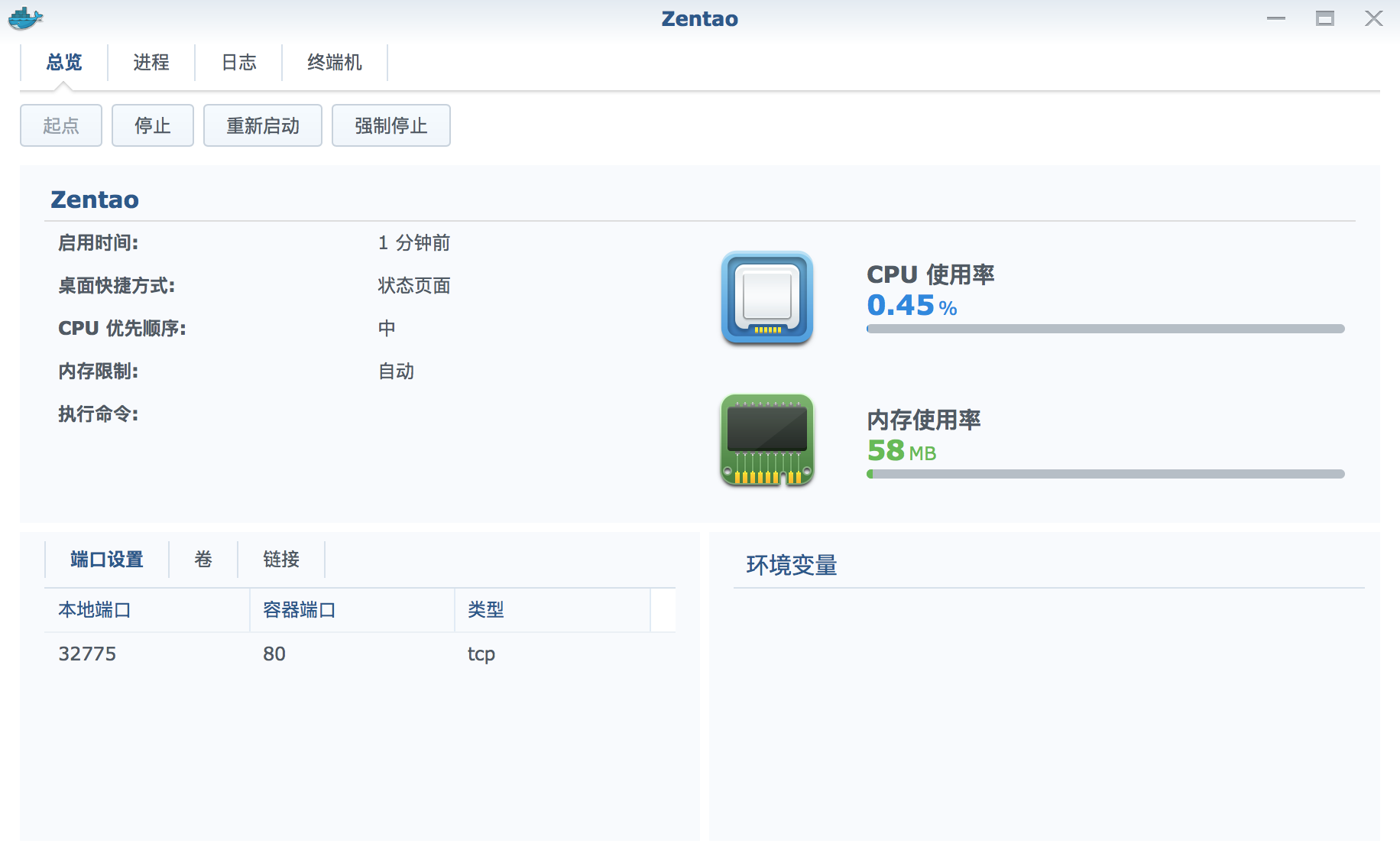Click the 强制停止 button
The image size is (1400, 847).
(391, 125)
